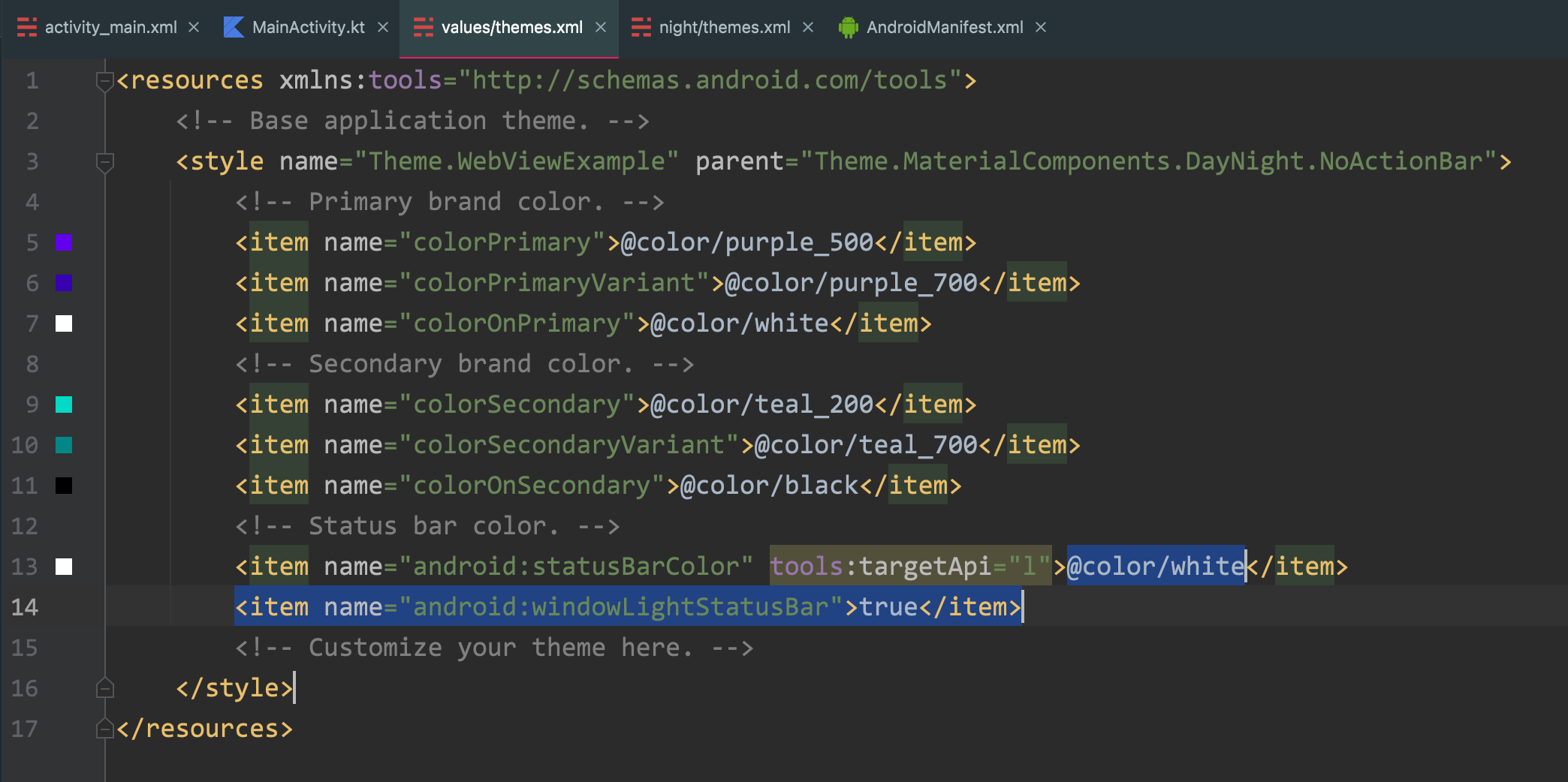Open the purple_700 gutter color swatch
Image resolution: width=1568 pixels, height=782 pixels.
tap(64, 283)
